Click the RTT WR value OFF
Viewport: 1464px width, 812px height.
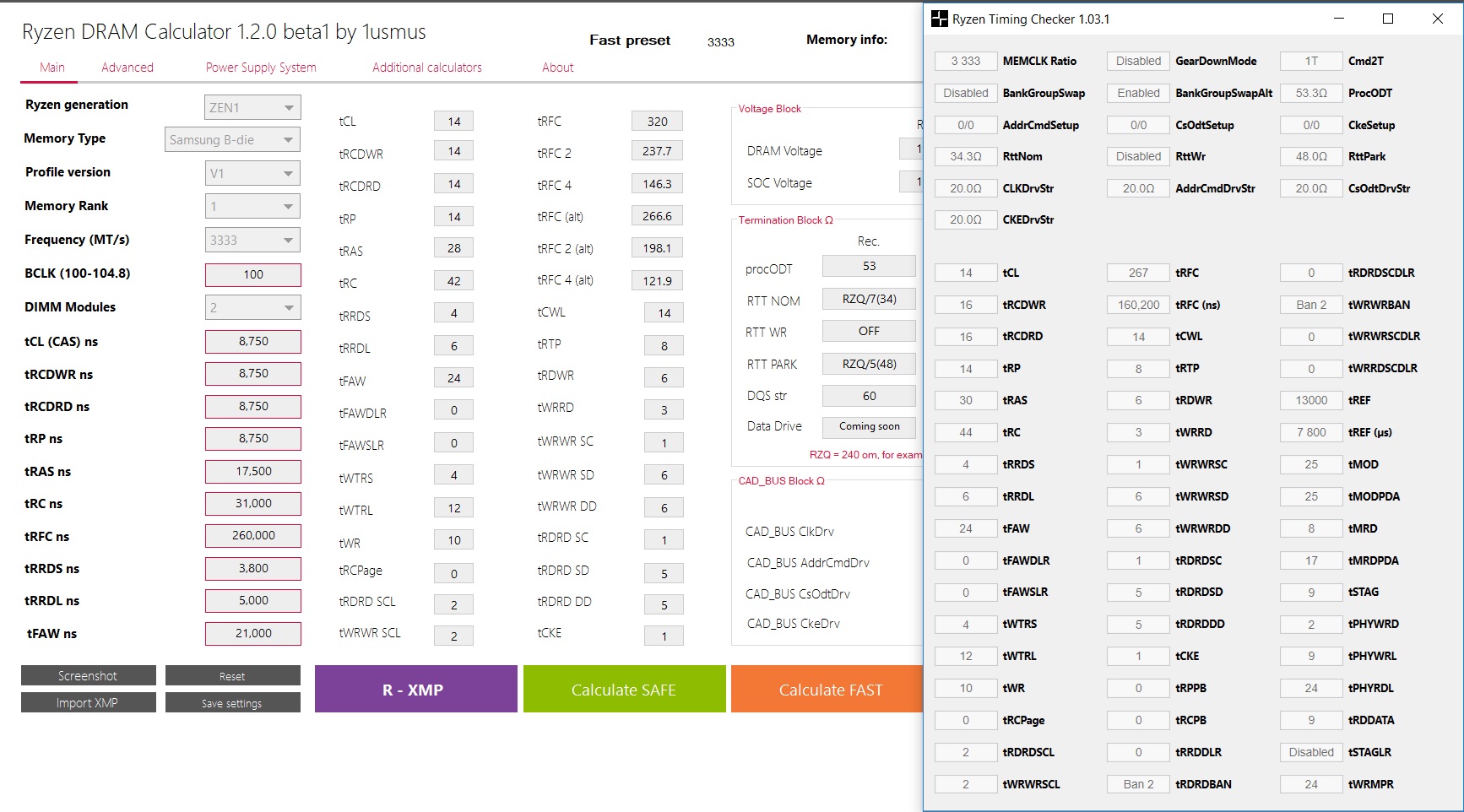coord(869,331)
